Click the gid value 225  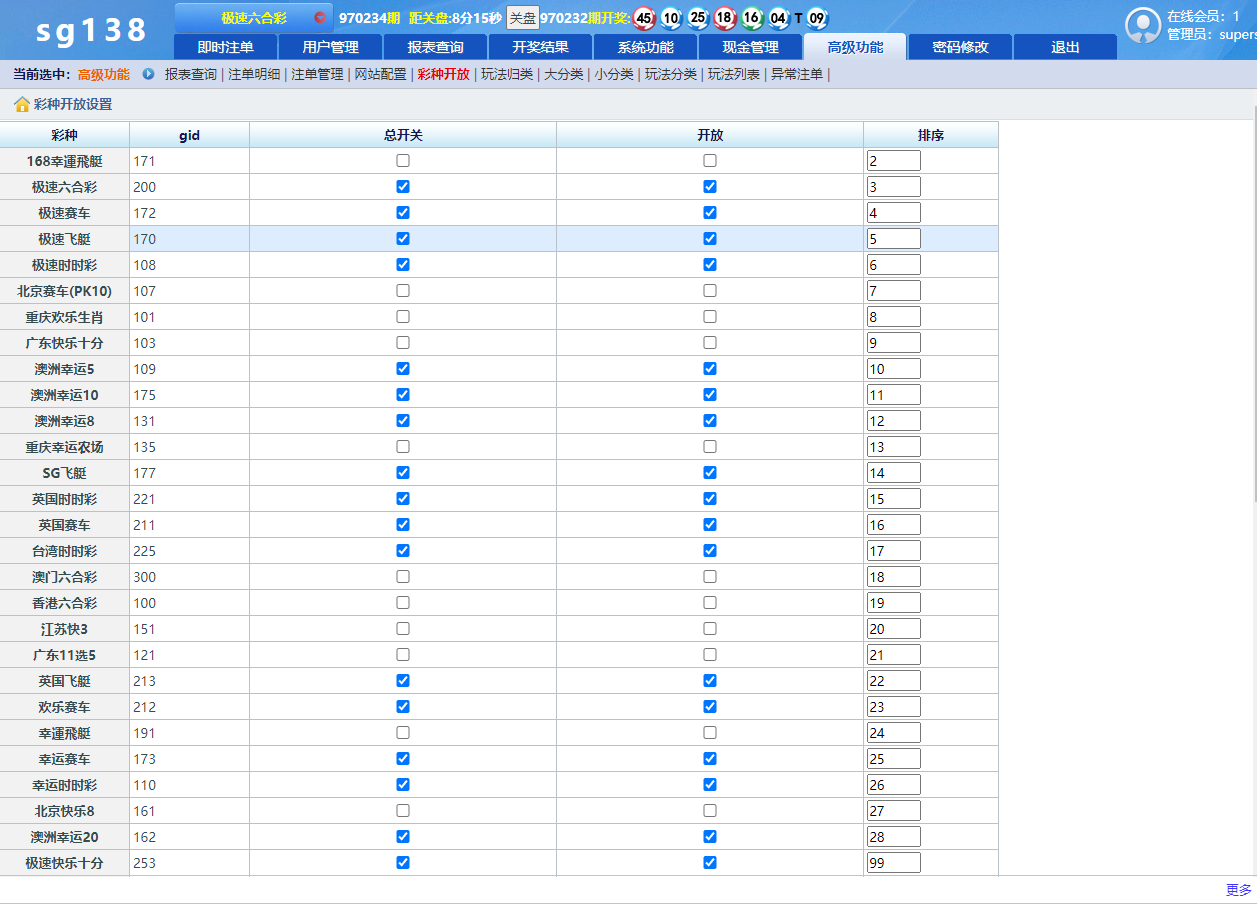144,551
